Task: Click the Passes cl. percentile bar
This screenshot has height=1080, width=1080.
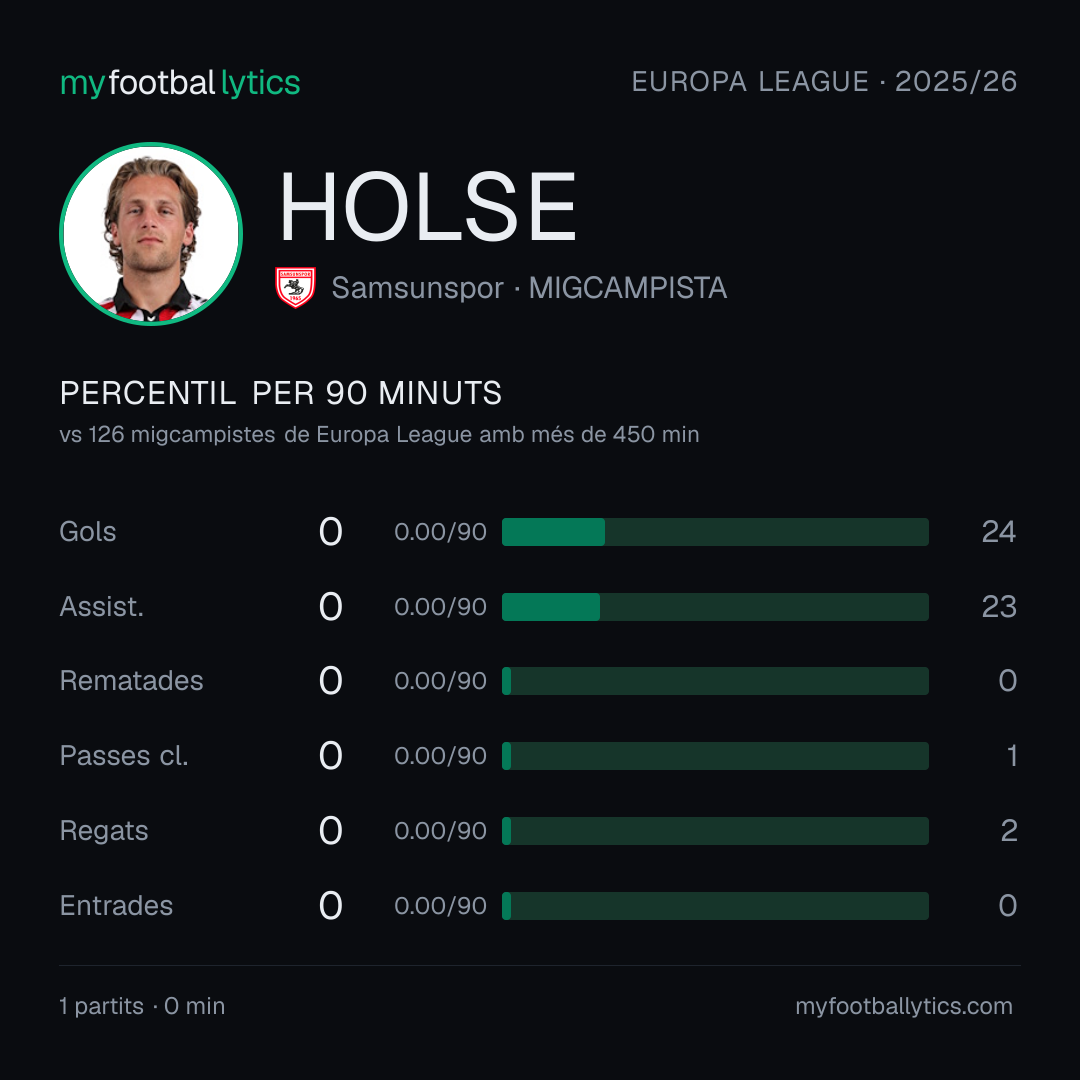Action: point(715,756)
